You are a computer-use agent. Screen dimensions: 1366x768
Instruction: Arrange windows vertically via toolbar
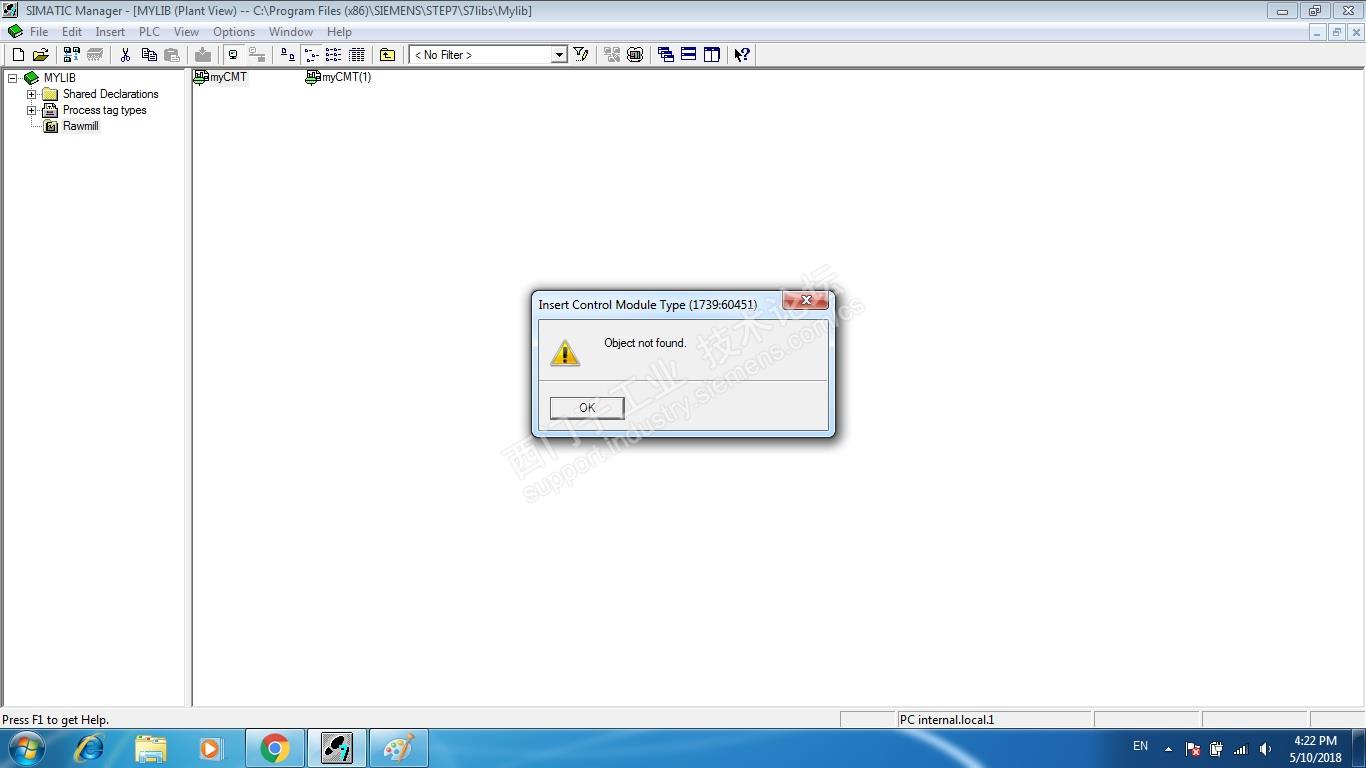[x=712, y=55]
